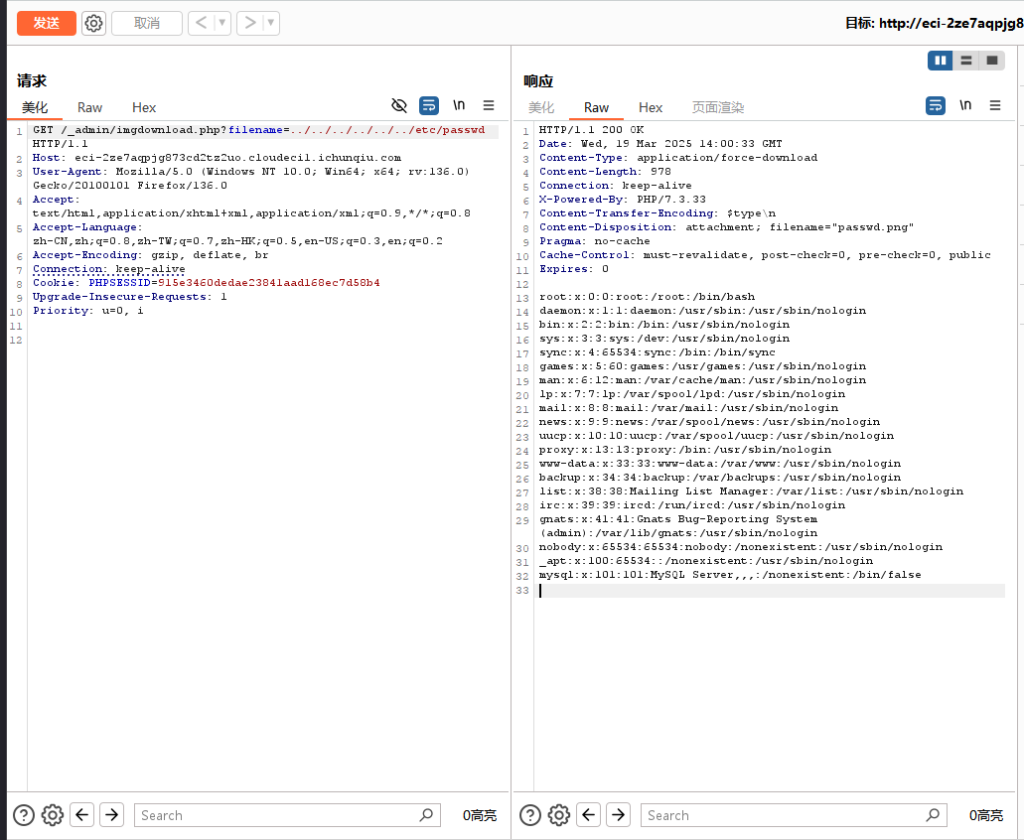The height and width of the screenshot is (840, 1024).
Task: Toggle \n newline display in response panel
Action: [x=965, y=105]
